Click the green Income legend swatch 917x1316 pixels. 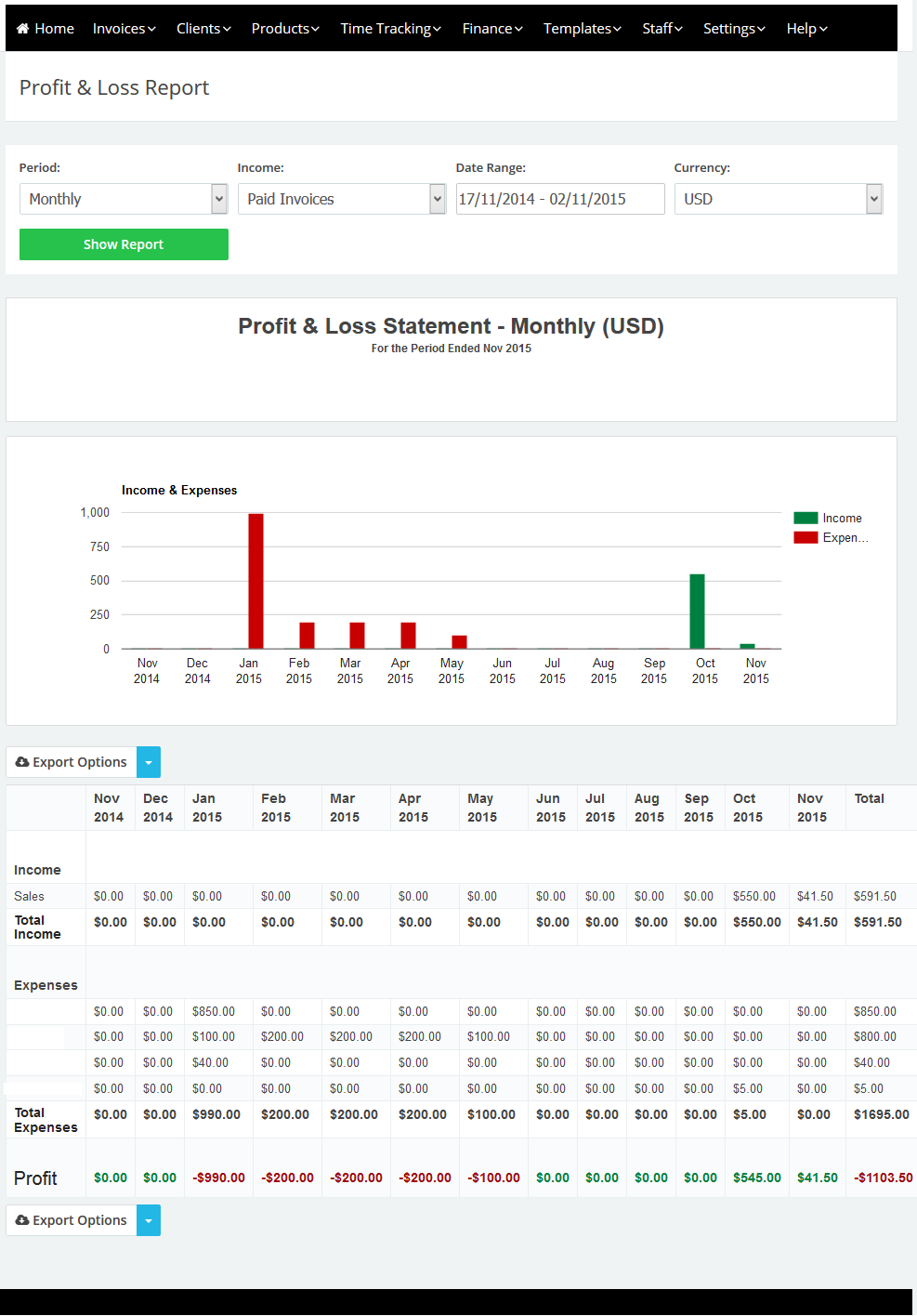806,518
